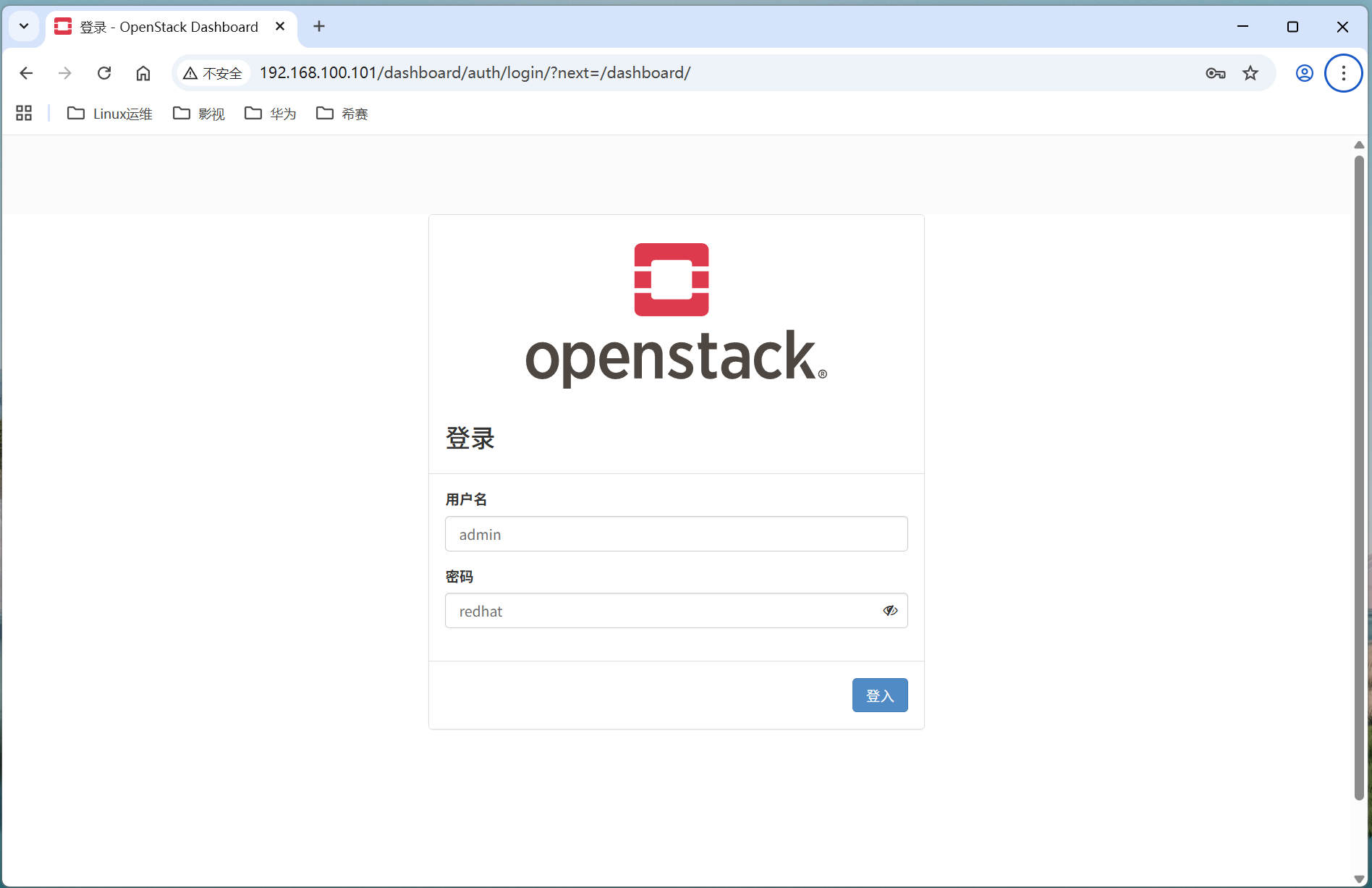This screenshot has width=1372, height=888.
Task: Click the page vertical scrollbar
Action: (1359, 478)
